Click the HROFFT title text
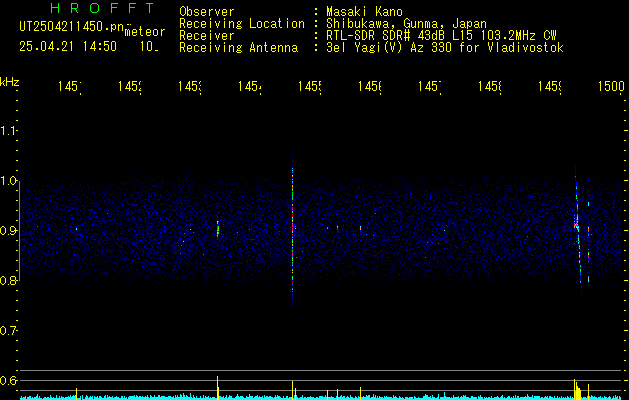 point(103,8)
